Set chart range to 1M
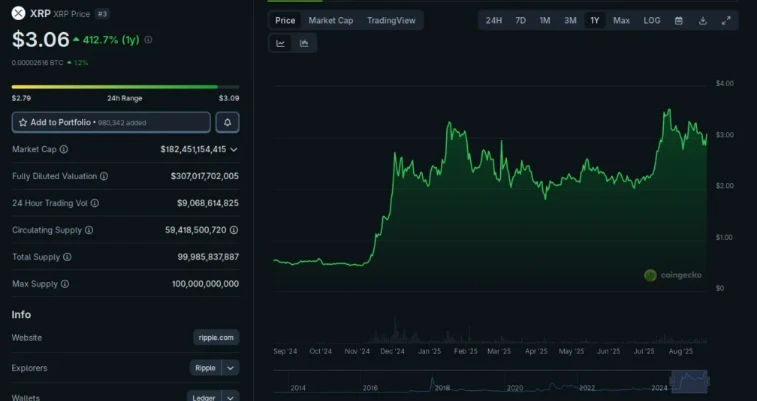The height and width of the screenshot is (401, 757). tap(545, 21)
